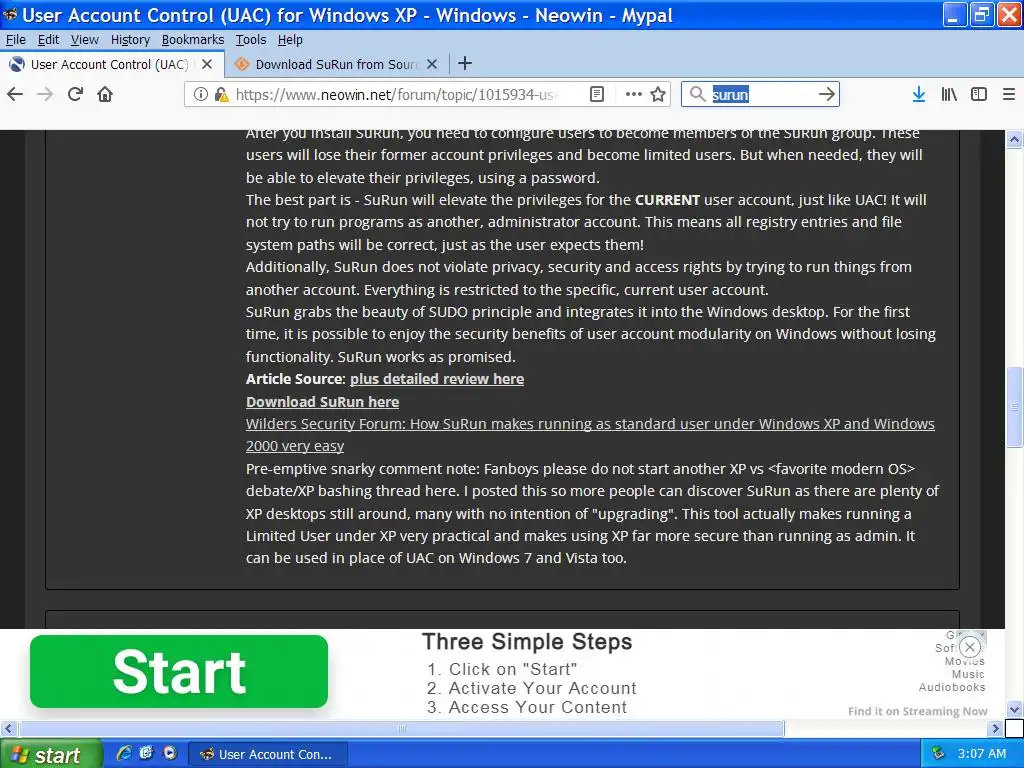This screenshot has height=768, width=1024.
Task: Click the second quick launch icon
Action: pos(146,754)
